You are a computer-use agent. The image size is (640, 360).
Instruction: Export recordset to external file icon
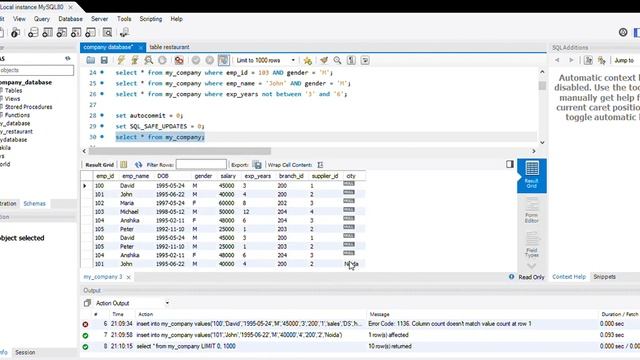(257, 164)
